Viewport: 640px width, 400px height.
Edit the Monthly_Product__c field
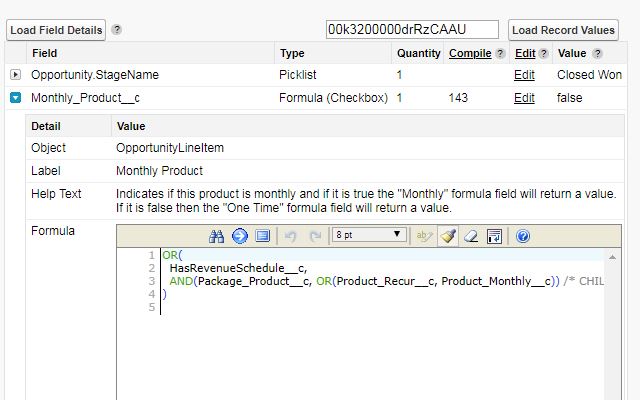(x=524, y=98)
